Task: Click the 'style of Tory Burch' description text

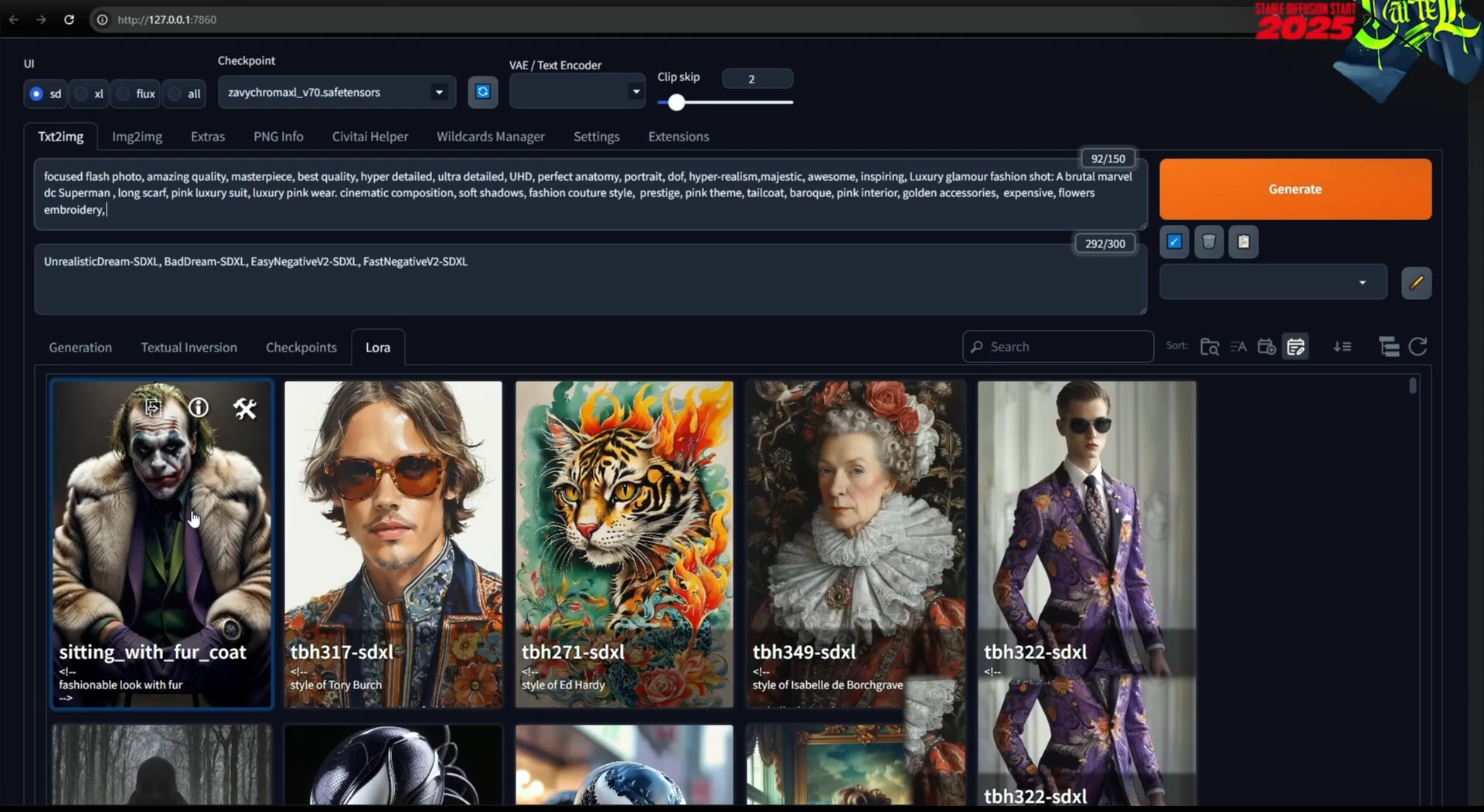Action: tap(336, 685)
